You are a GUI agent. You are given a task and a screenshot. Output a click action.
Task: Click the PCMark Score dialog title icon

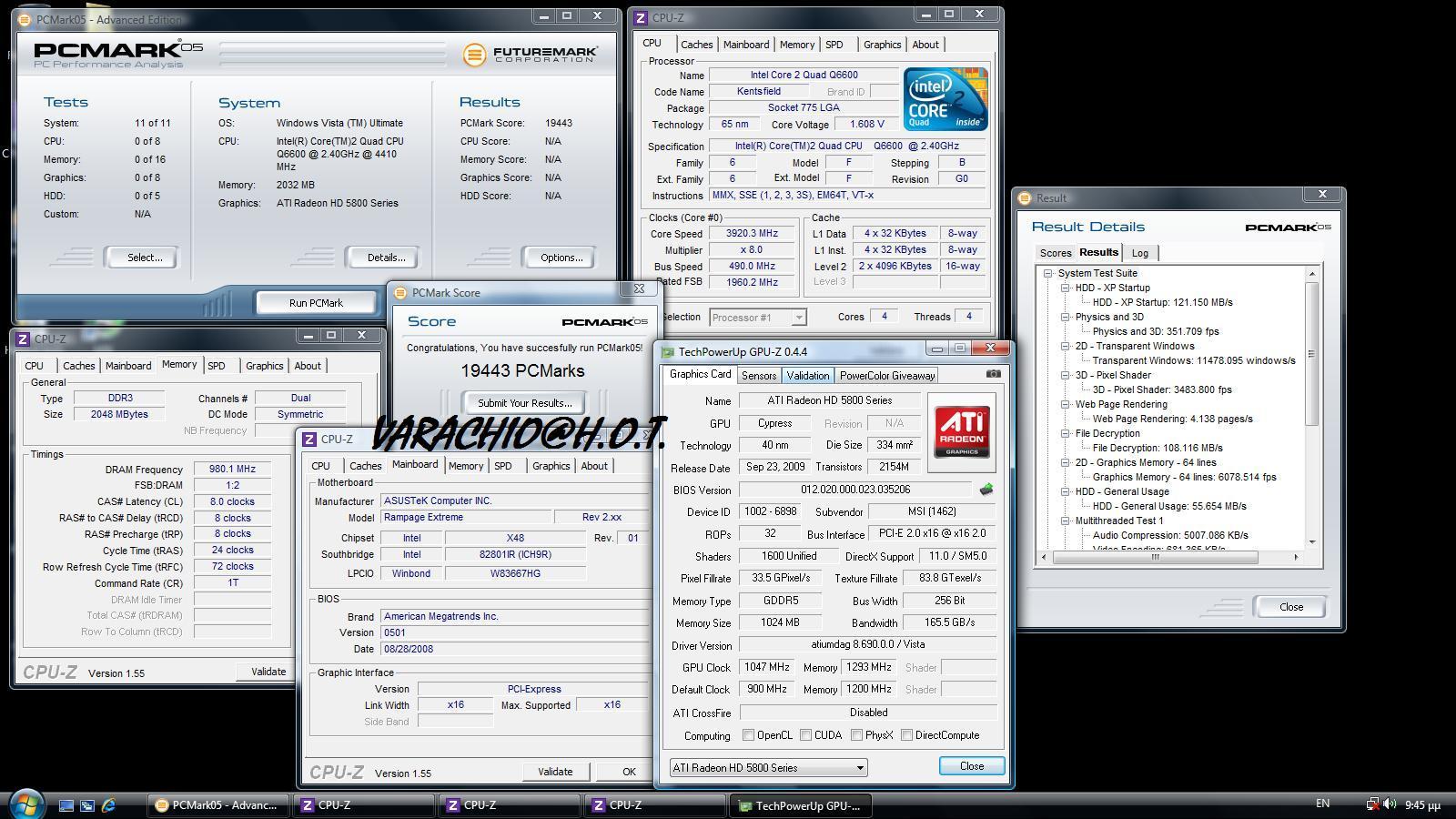point(400,292)
